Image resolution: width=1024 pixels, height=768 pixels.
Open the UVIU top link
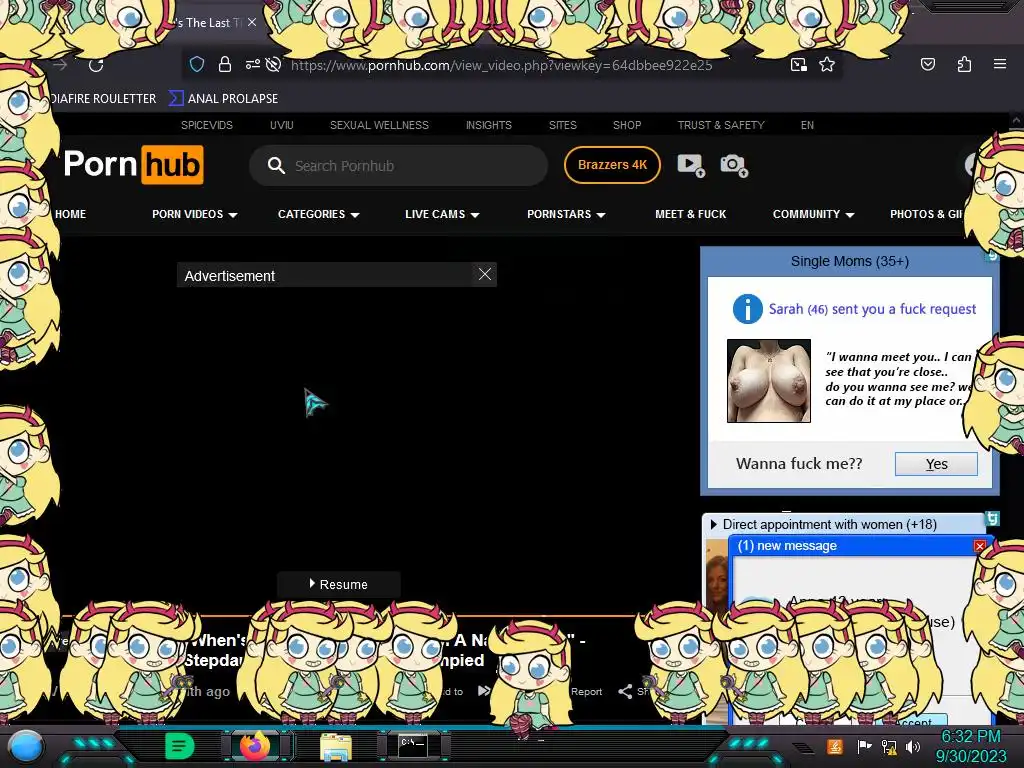click(281, 125)
